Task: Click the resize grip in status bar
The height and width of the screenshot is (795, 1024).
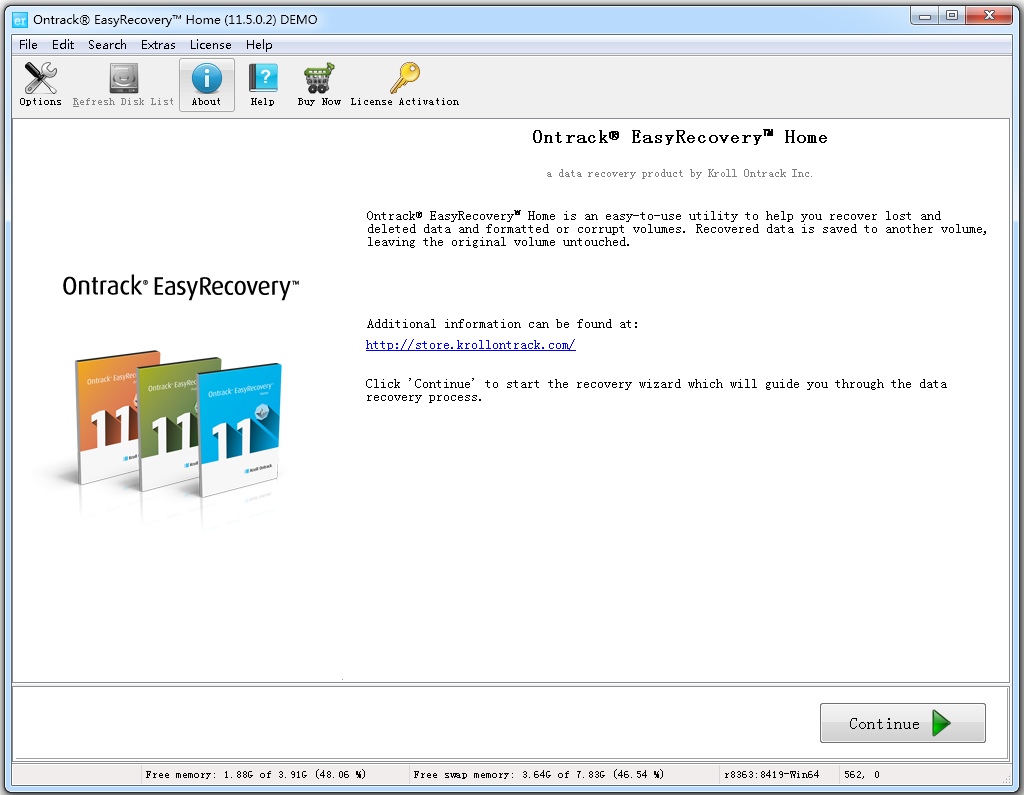Action: 1006,779
